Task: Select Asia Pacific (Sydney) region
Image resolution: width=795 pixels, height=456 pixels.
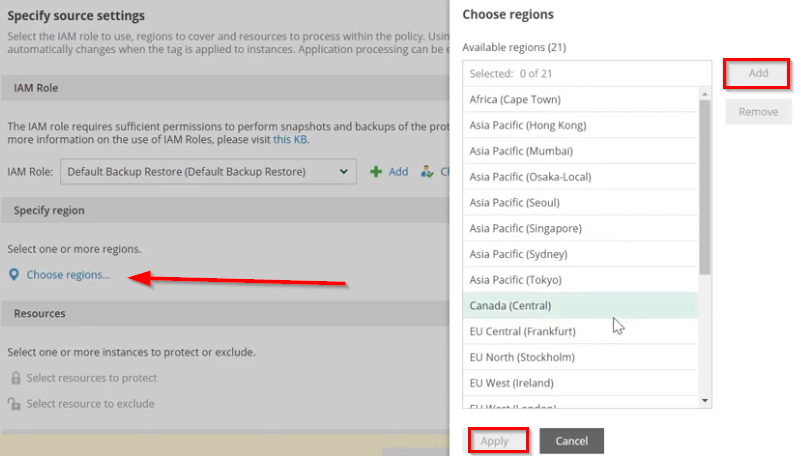Action: [x=580, y=254]
